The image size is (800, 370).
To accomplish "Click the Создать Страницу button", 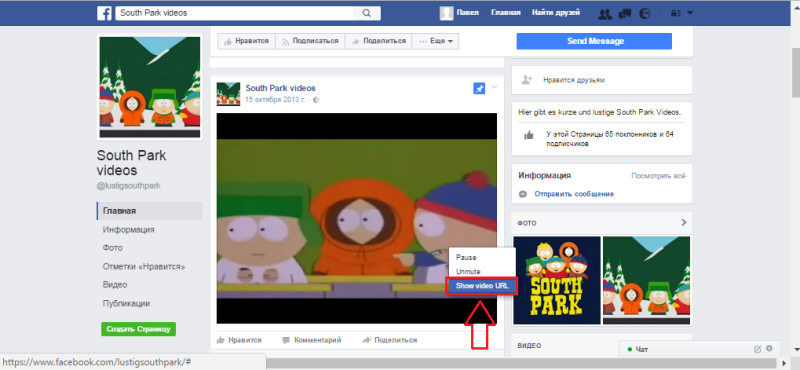I will 138,329.
